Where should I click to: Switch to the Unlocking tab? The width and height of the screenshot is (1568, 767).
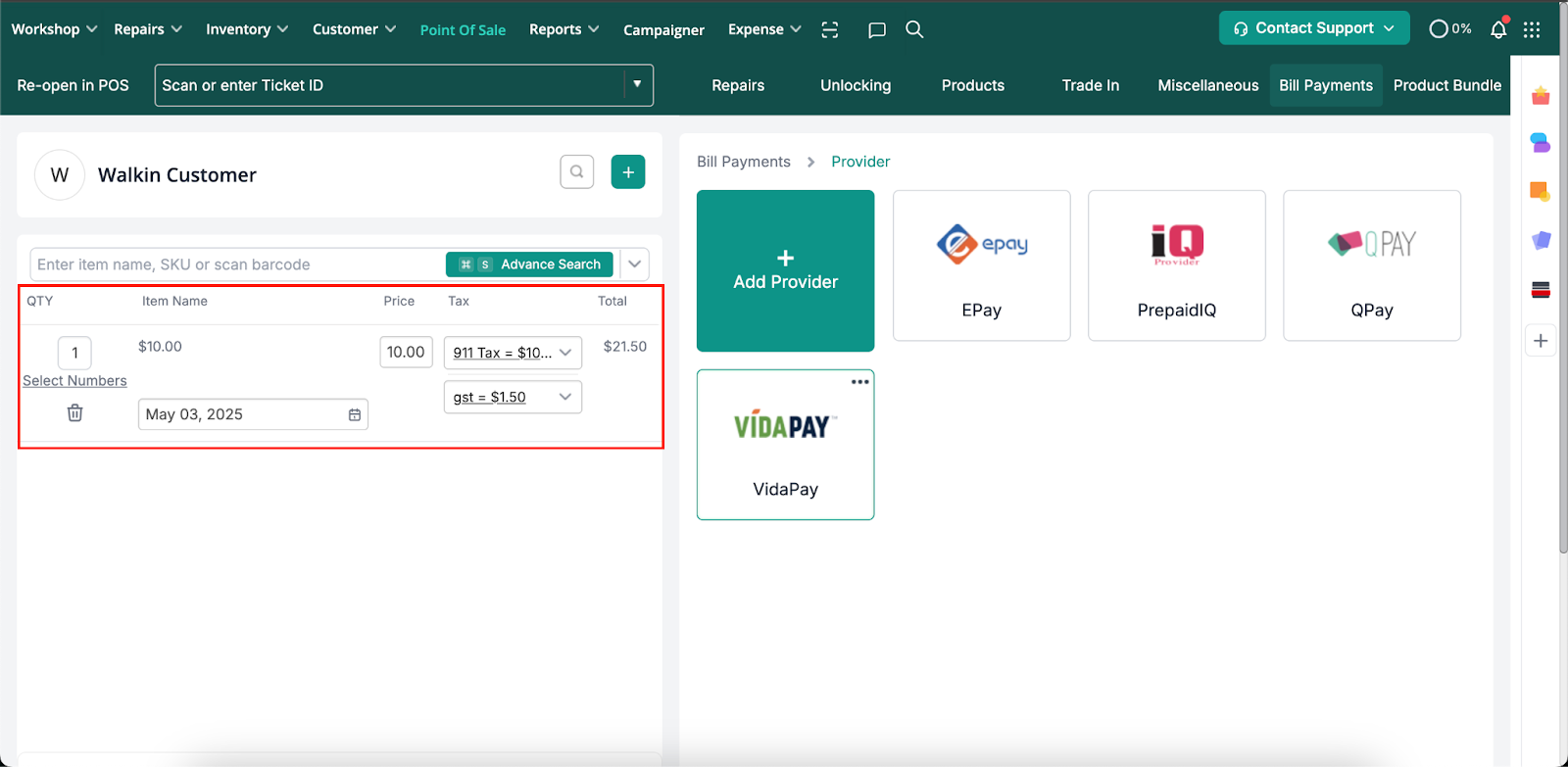856,85
